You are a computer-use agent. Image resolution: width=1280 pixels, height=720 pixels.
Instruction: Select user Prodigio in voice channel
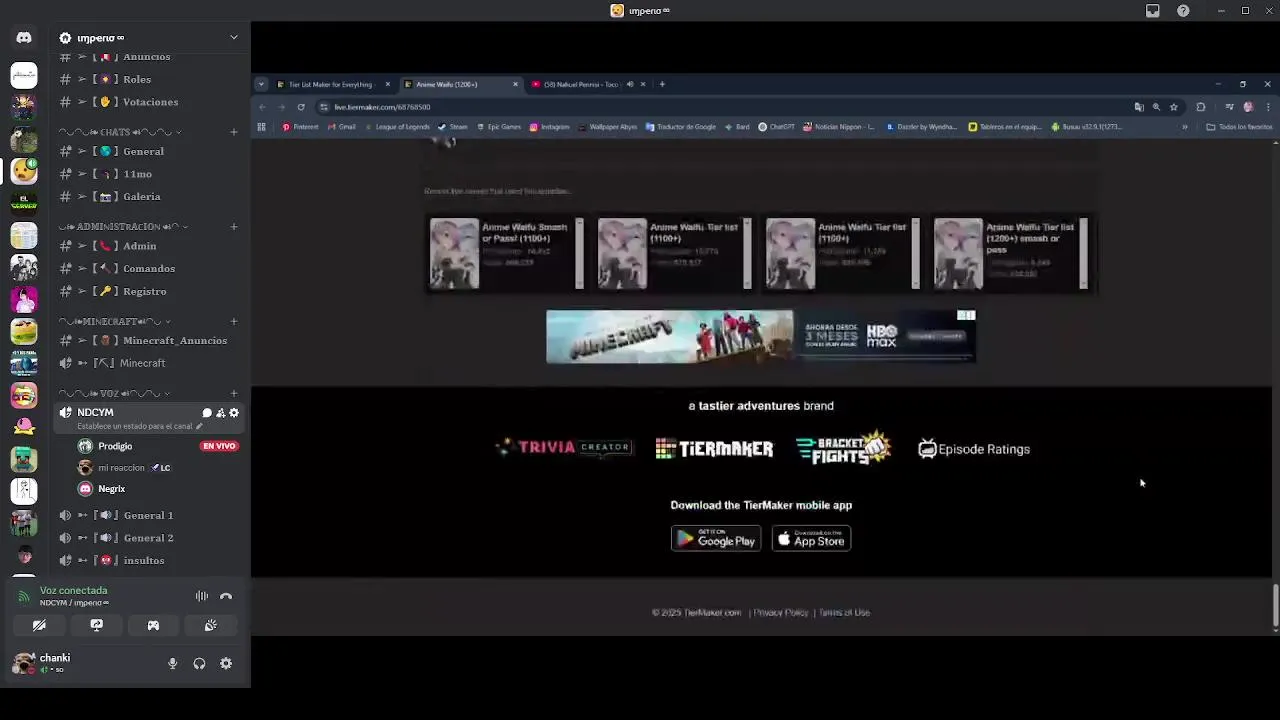115,446
